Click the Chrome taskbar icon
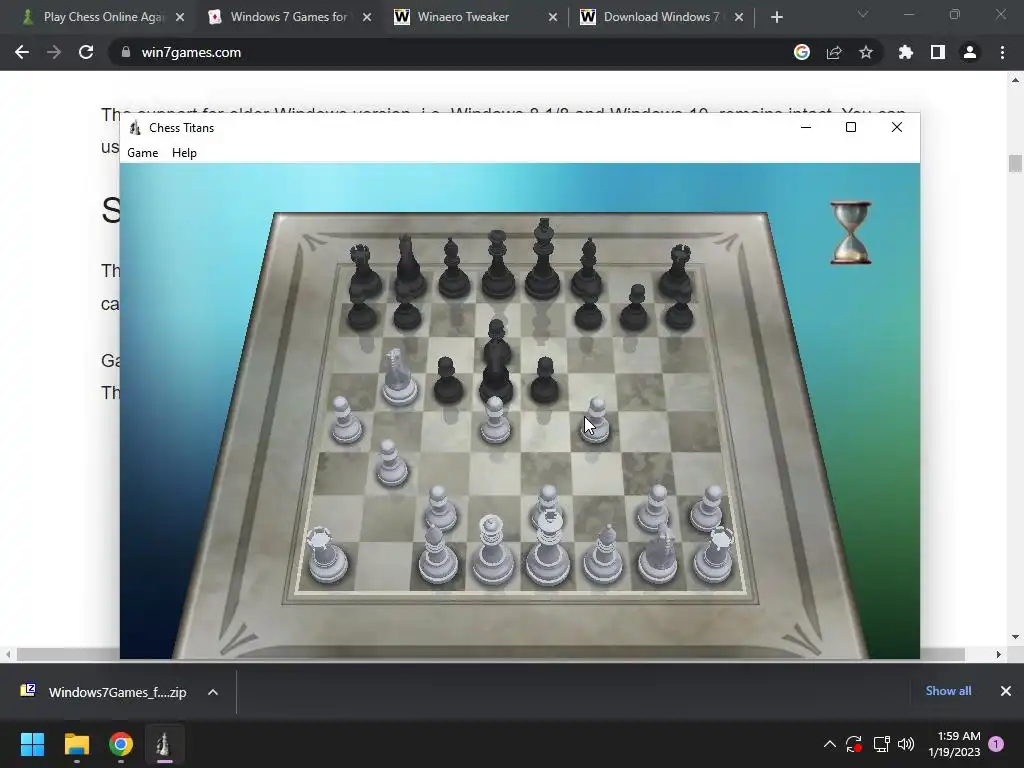 tap(121, 744)
